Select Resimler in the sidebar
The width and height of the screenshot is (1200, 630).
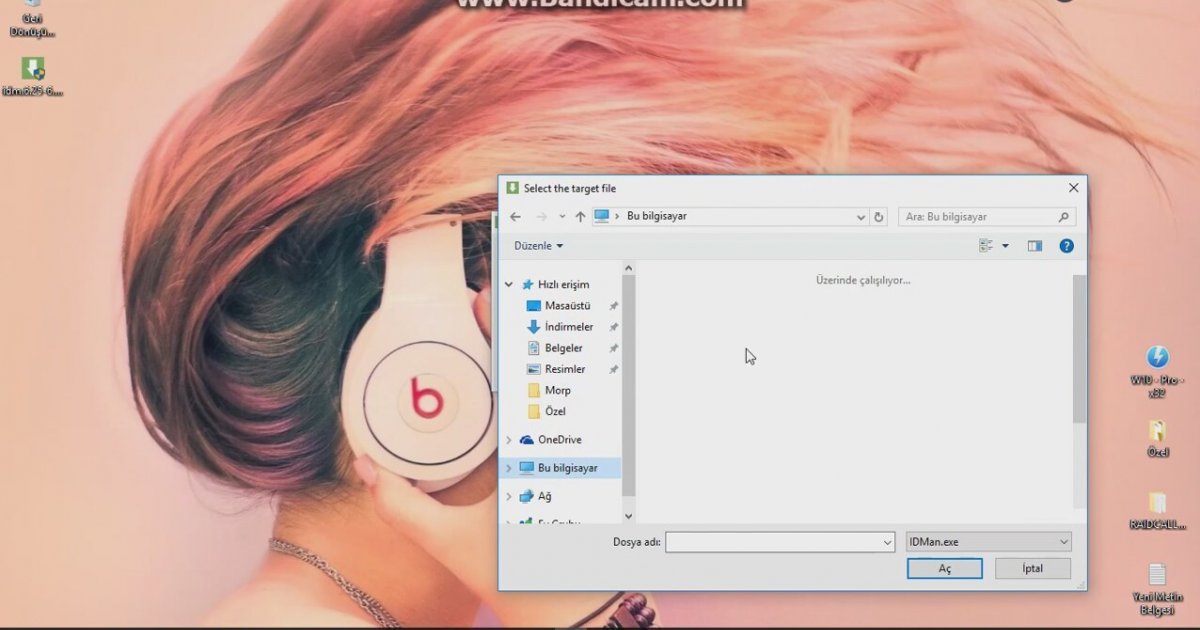coord(565,369)
